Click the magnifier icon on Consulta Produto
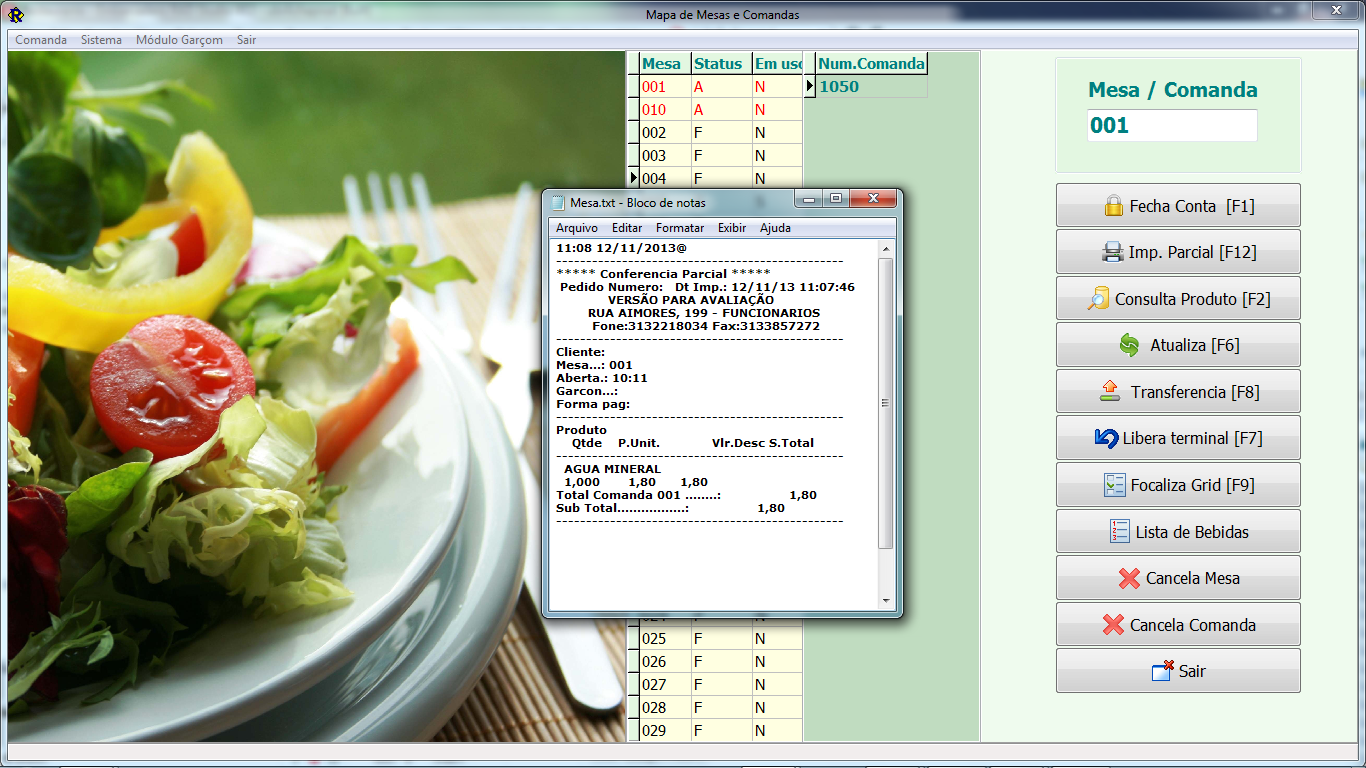Viewport: 1366px width, 768px height. click(x=1098, y=298)
